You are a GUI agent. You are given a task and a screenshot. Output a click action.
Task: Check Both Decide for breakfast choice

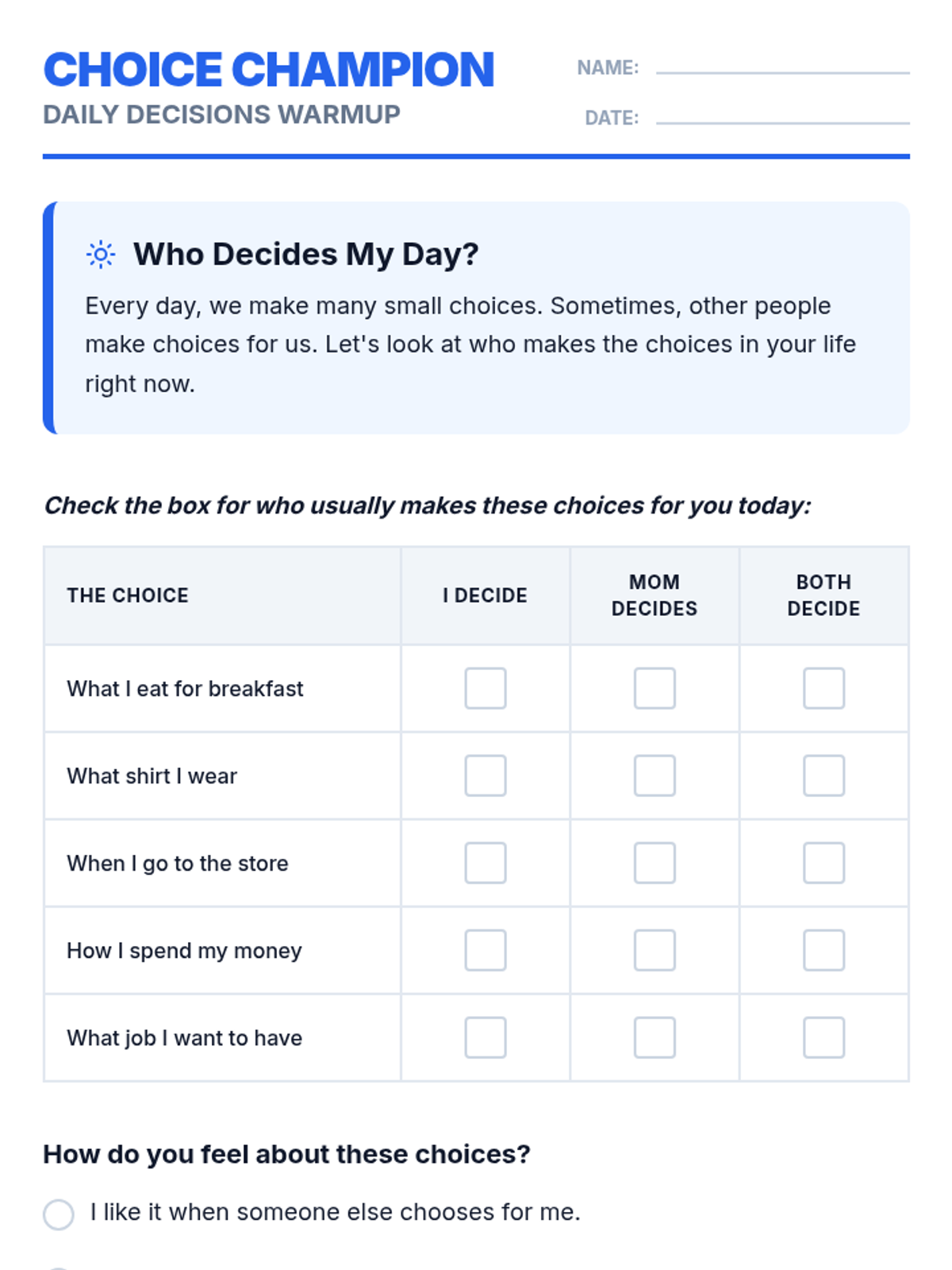pyautogui.click(x=823, y=688)
